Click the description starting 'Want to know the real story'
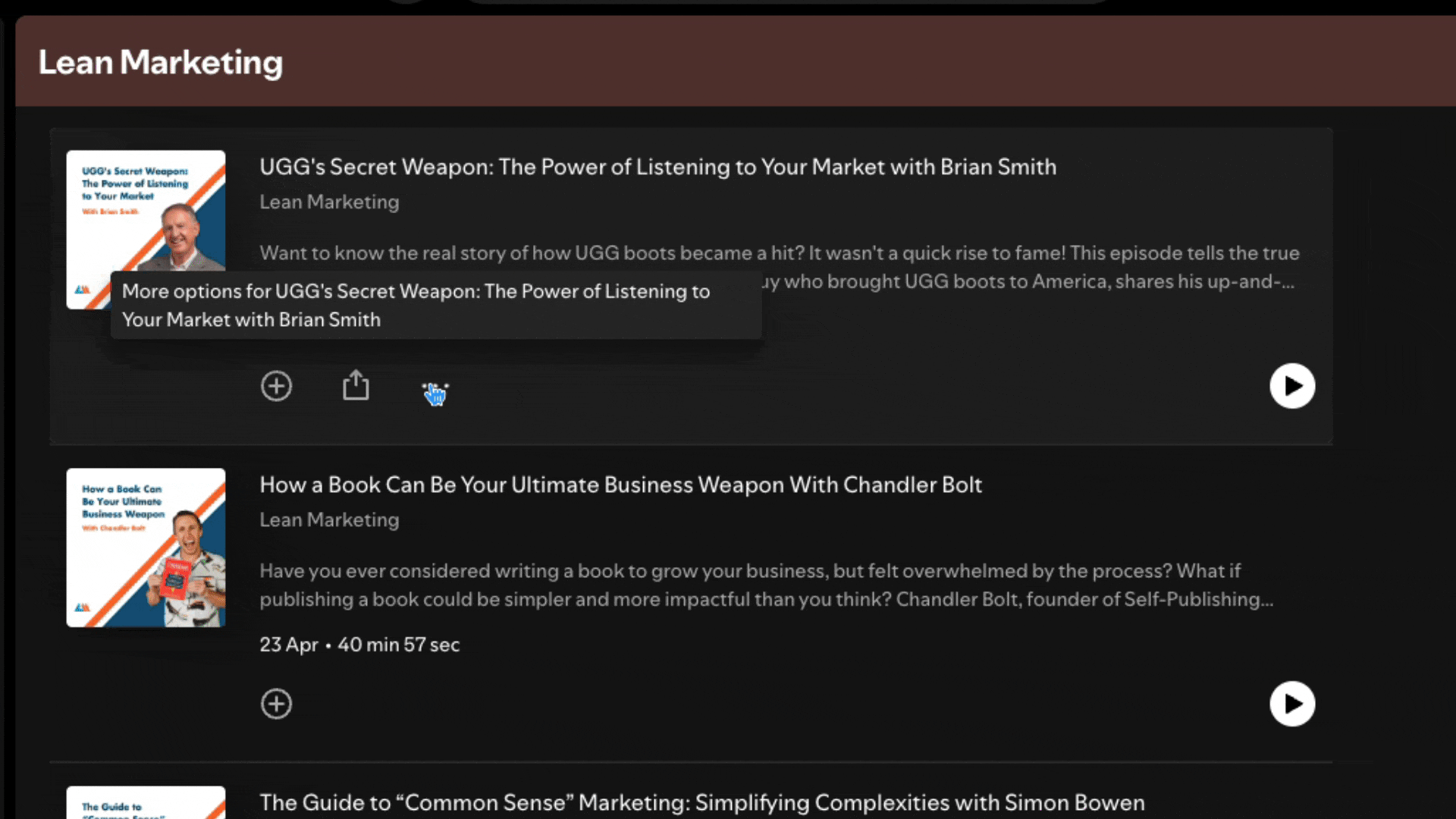The height and width of the screenshot is (819, 1456). pyautogui.click(x=780, y=267)
